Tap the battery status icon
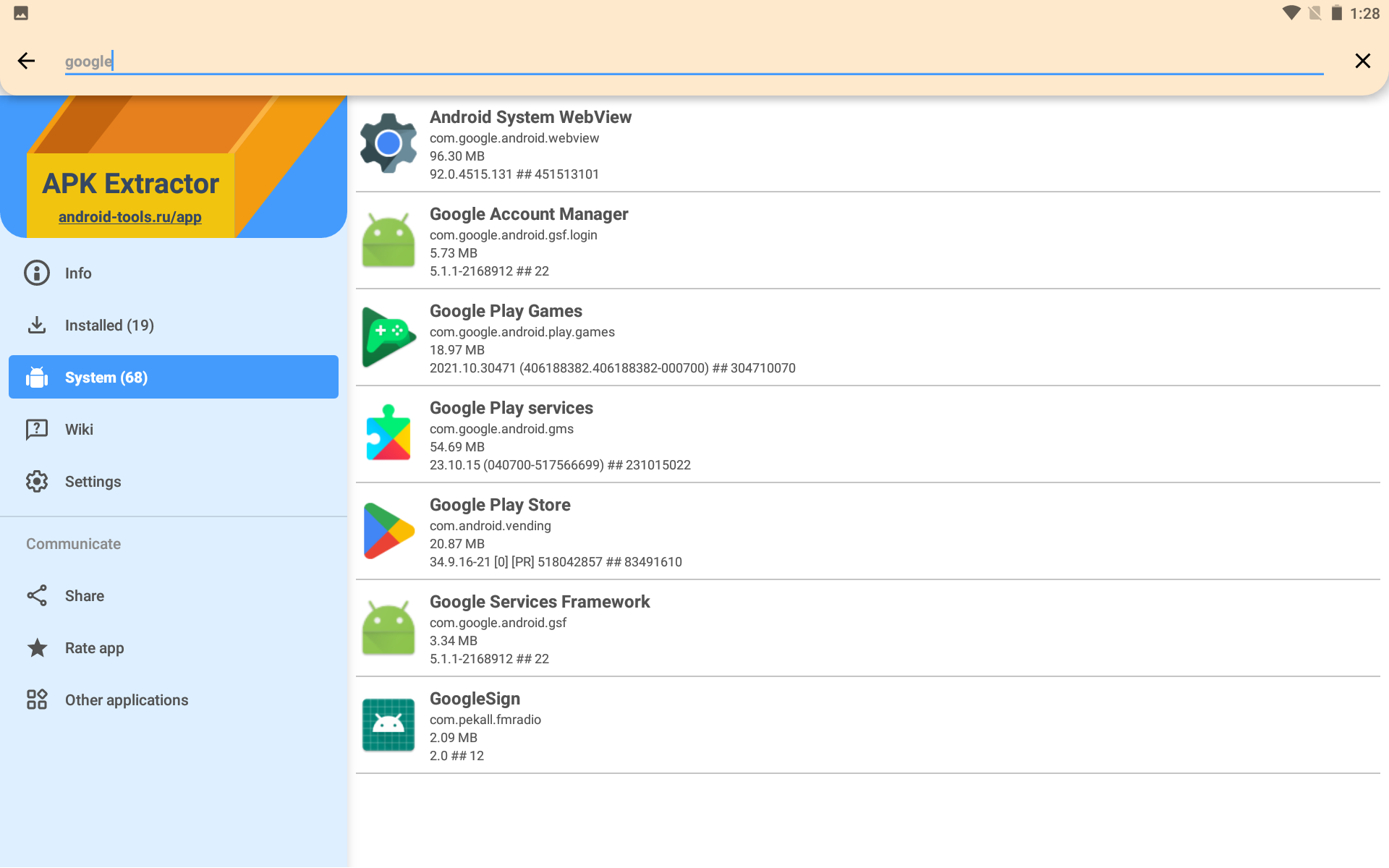Image resolution: width=1389 pixels, height=868 pixels. (1337, 13)
